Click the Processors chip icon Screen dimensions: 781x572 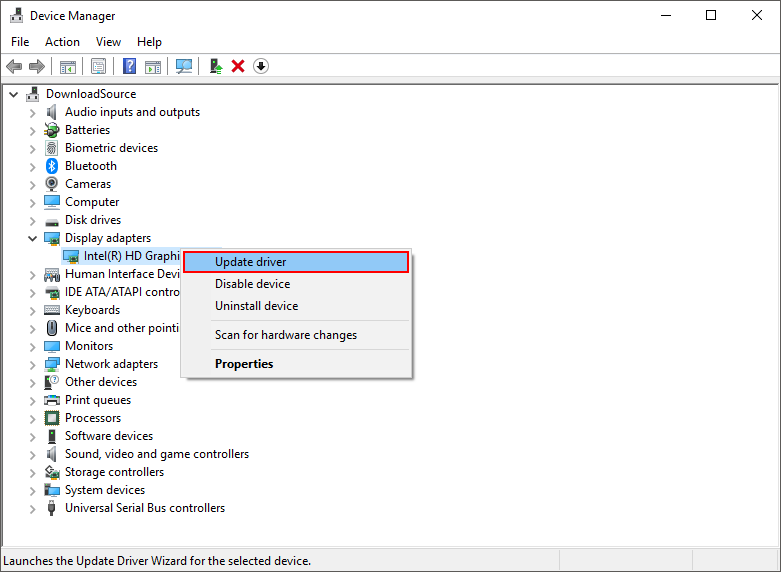click(x=51, y=418)
